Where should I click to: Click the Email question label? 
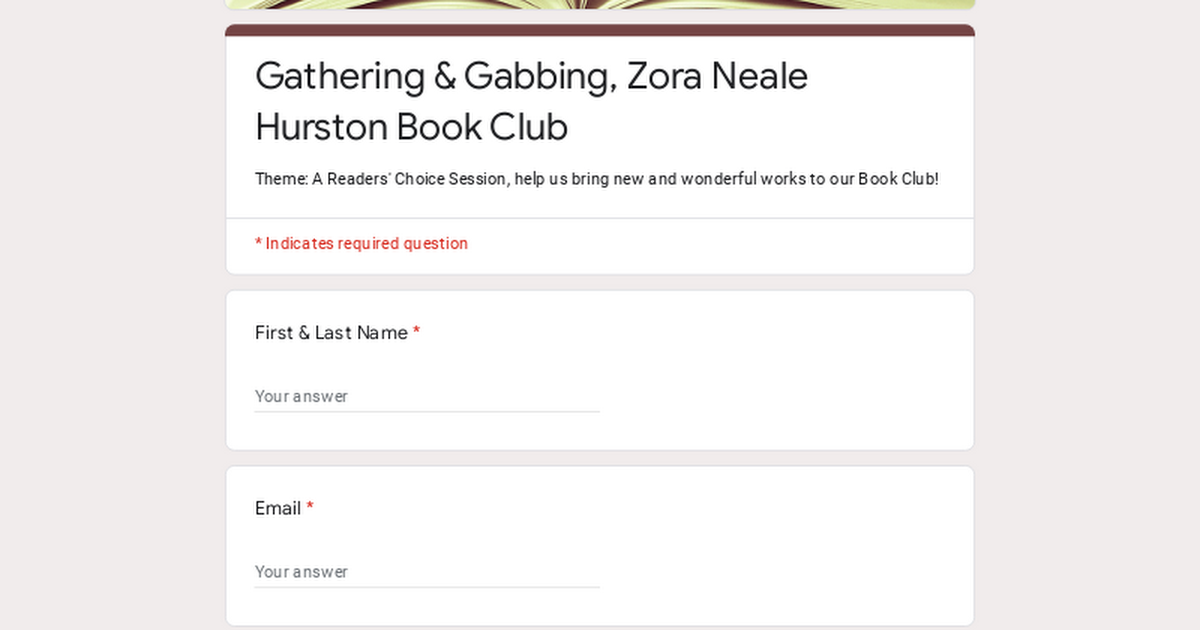[x=277, y=508]
